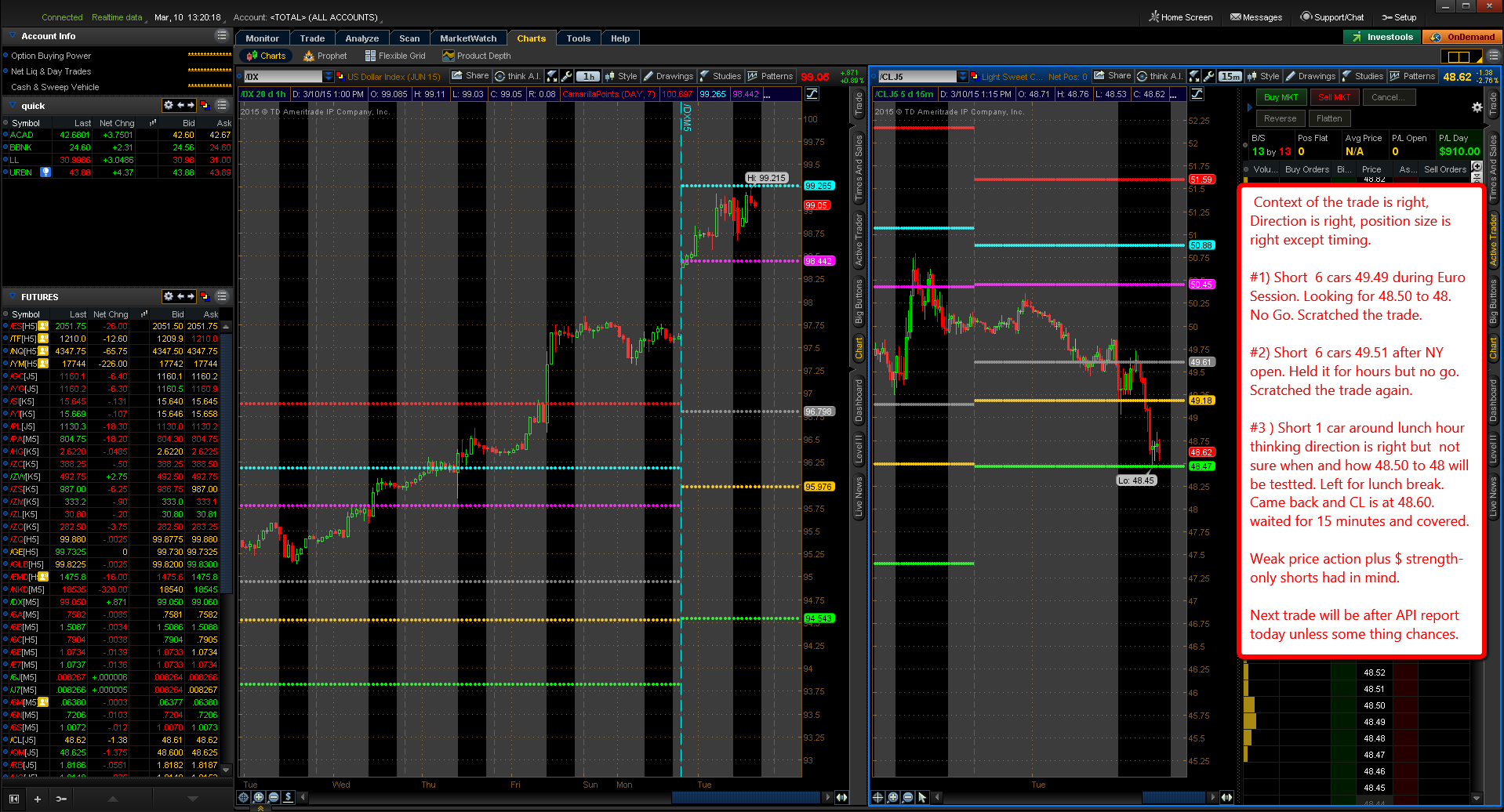
Task: Open Setup menu in top bar
Action: pos(1399,17)
